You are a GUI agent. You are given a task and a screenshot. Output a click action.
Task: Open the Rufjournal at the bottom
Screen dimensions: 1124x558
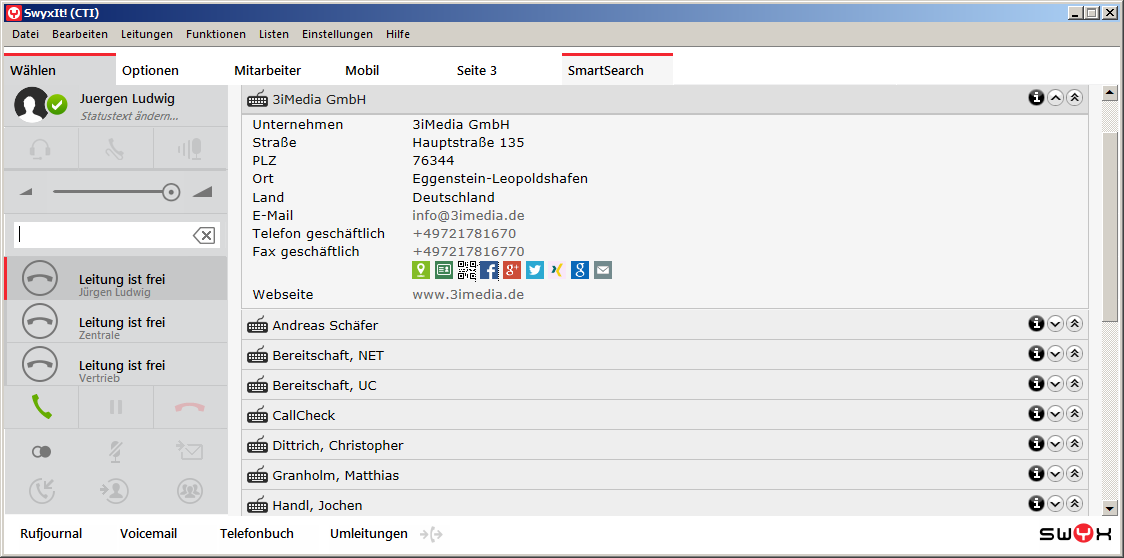(51, 534)
